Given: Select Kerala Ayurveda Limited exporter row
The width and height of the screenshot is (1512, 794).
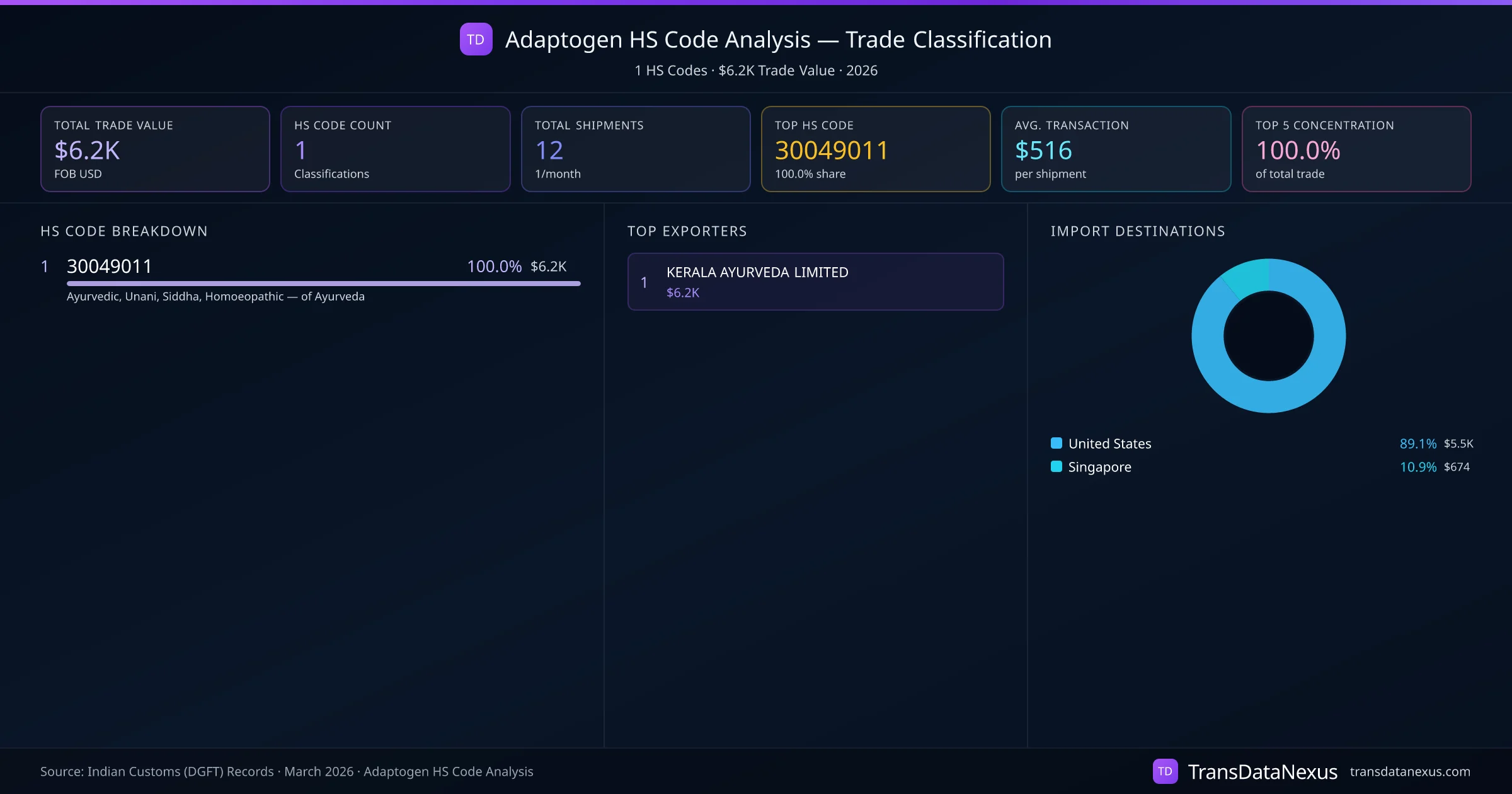Looking at the screenshot, I should pyautogui.click(x=815, y=282).
